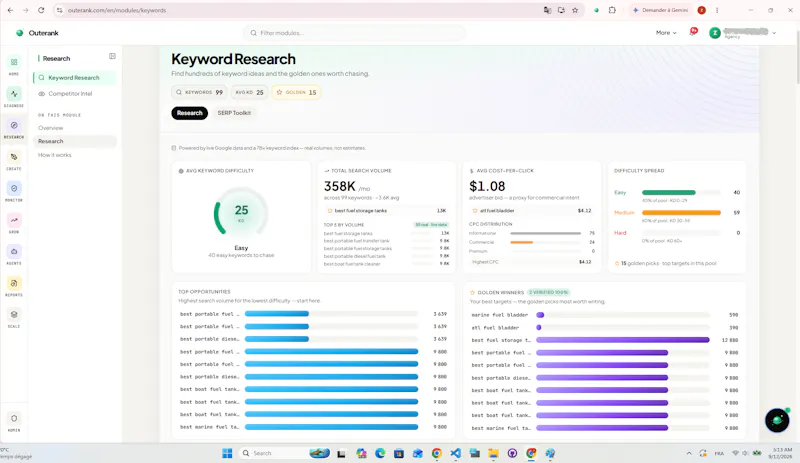The height and width of the screenshot is (463, 800).
Task: Click the Windows taskbar Search box
Action: coord(284,453)
